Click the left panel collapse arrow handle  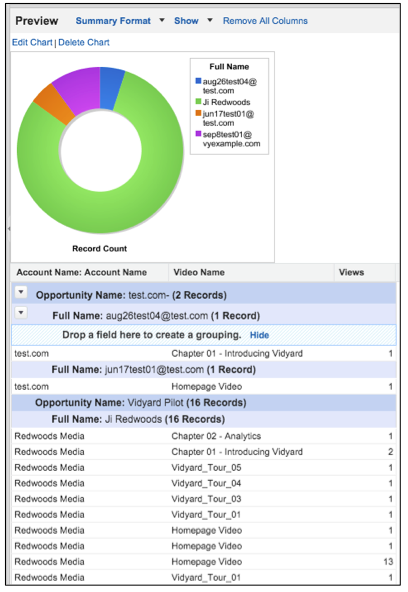(x=9, y=228)
